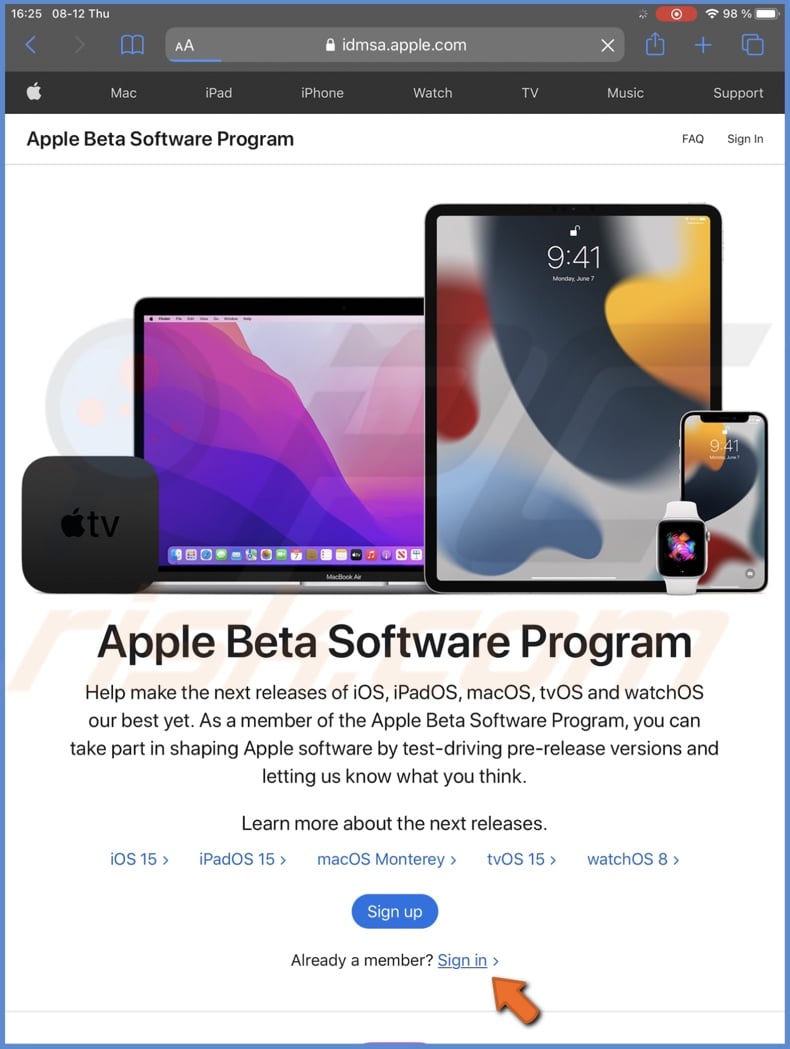This screenshot has width=790, height=1049.
Task: Follow the watchOS 8 chevron link
Action: [633, 859]
